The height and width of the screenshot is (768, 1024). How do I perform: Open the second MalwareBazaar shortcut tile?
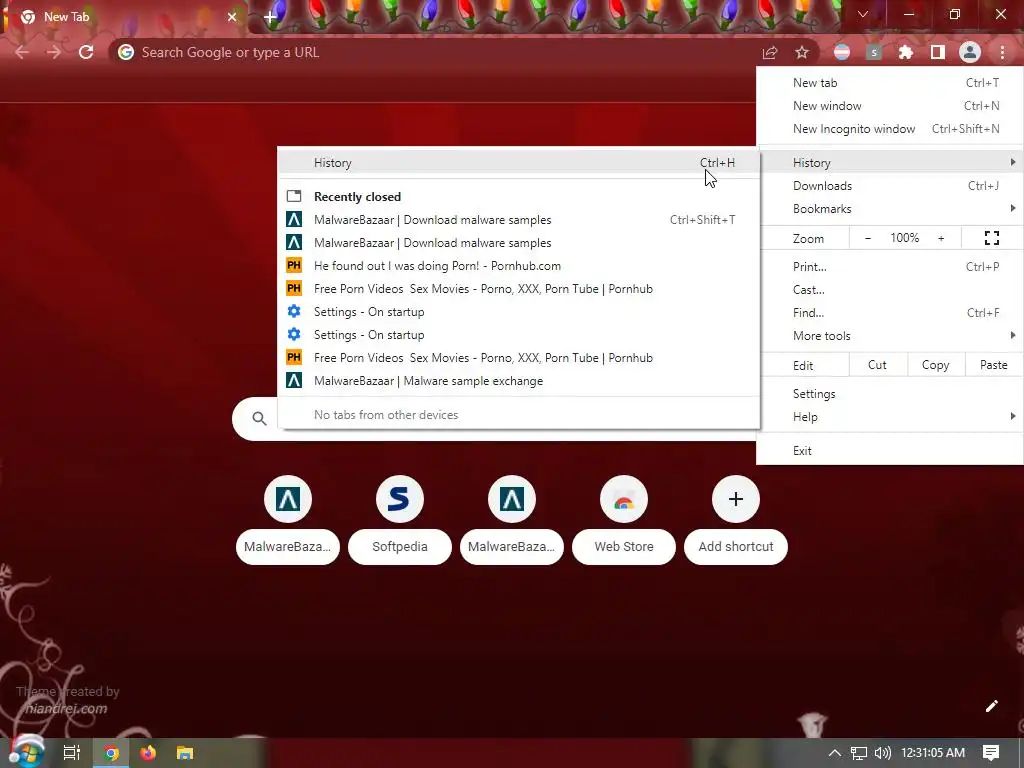(512, 520)
